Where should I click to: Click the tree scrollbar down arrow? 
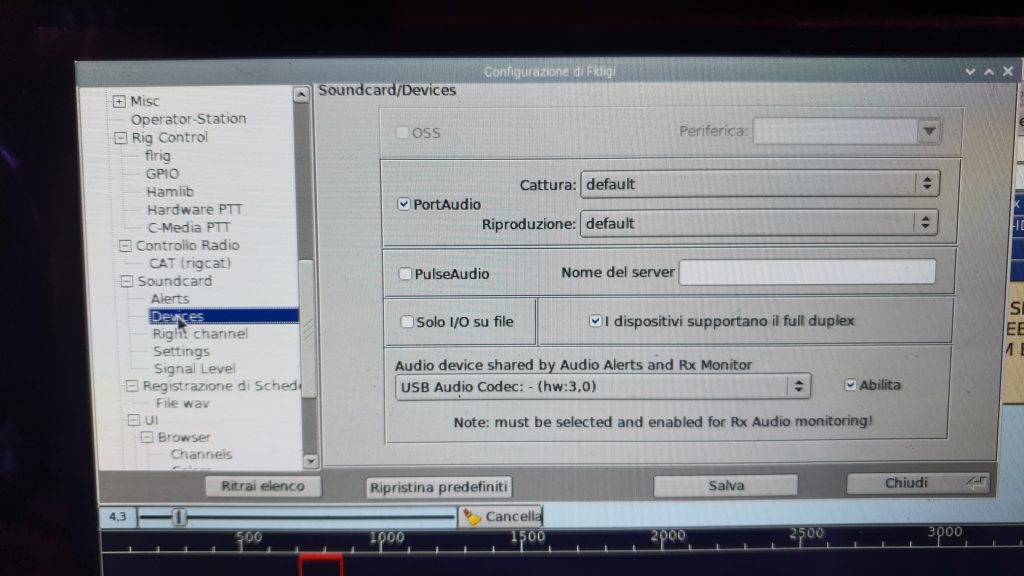point(311,461)
